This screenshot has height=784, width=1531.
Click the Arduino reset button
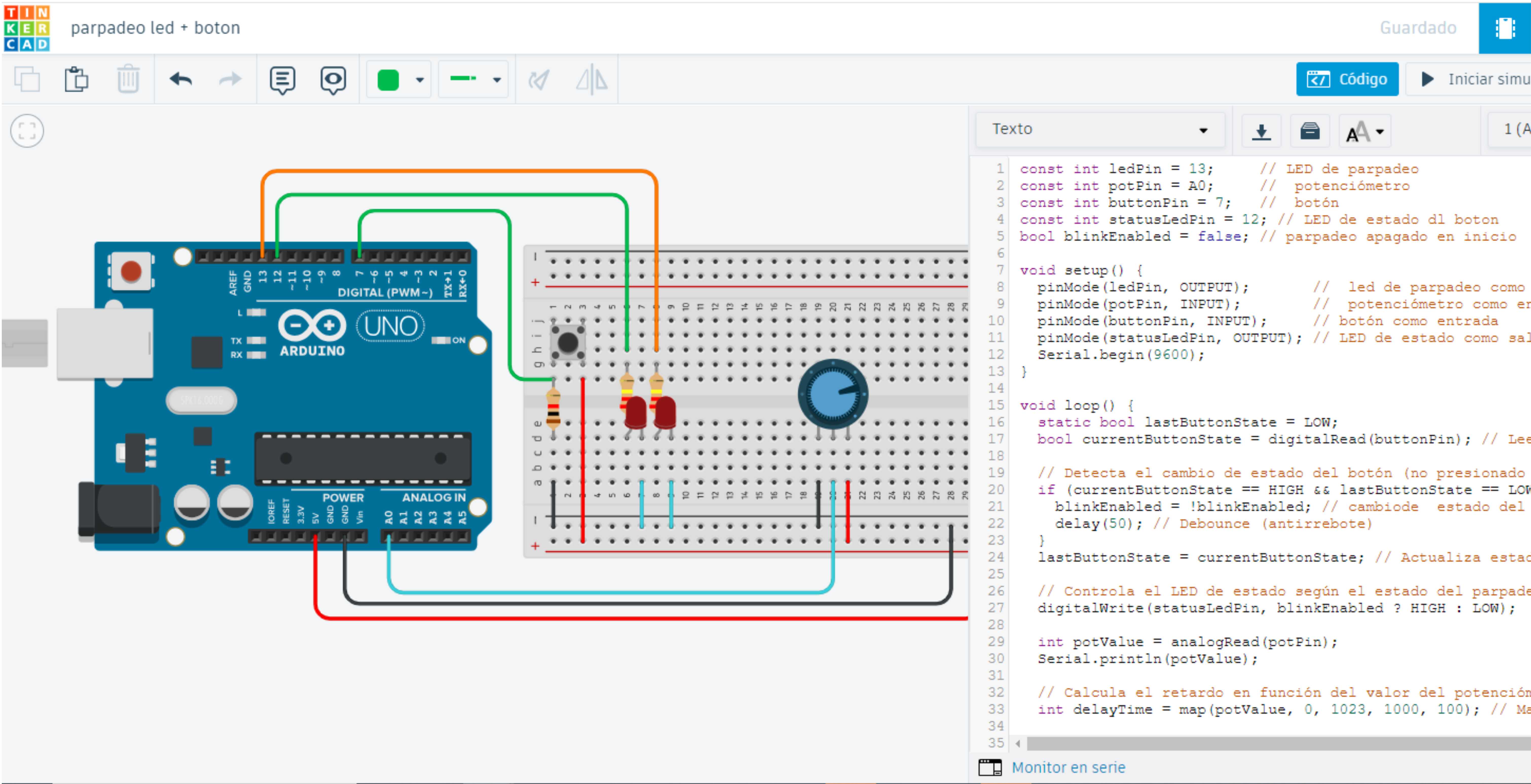(131, 272)
